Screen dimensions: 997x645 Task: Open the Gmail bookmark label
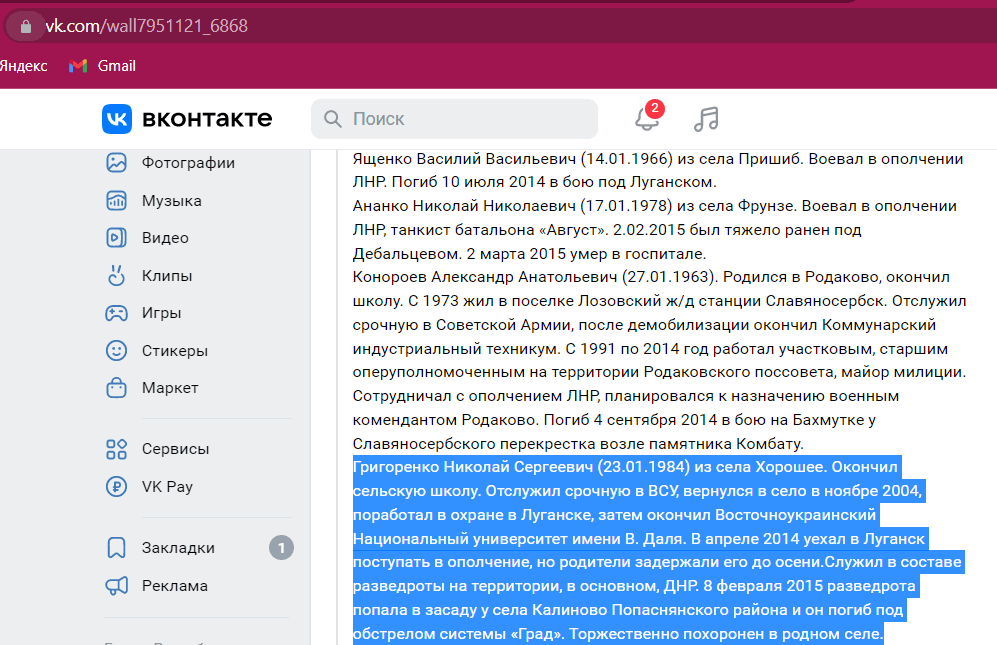[116, 66]
